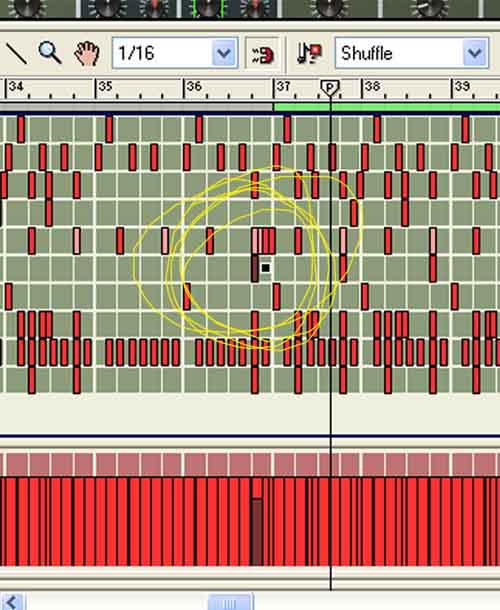The width and height of the screenshot is (500, 610).
Task: Click the scroll-left arrow button
Action: coord(12,602)
